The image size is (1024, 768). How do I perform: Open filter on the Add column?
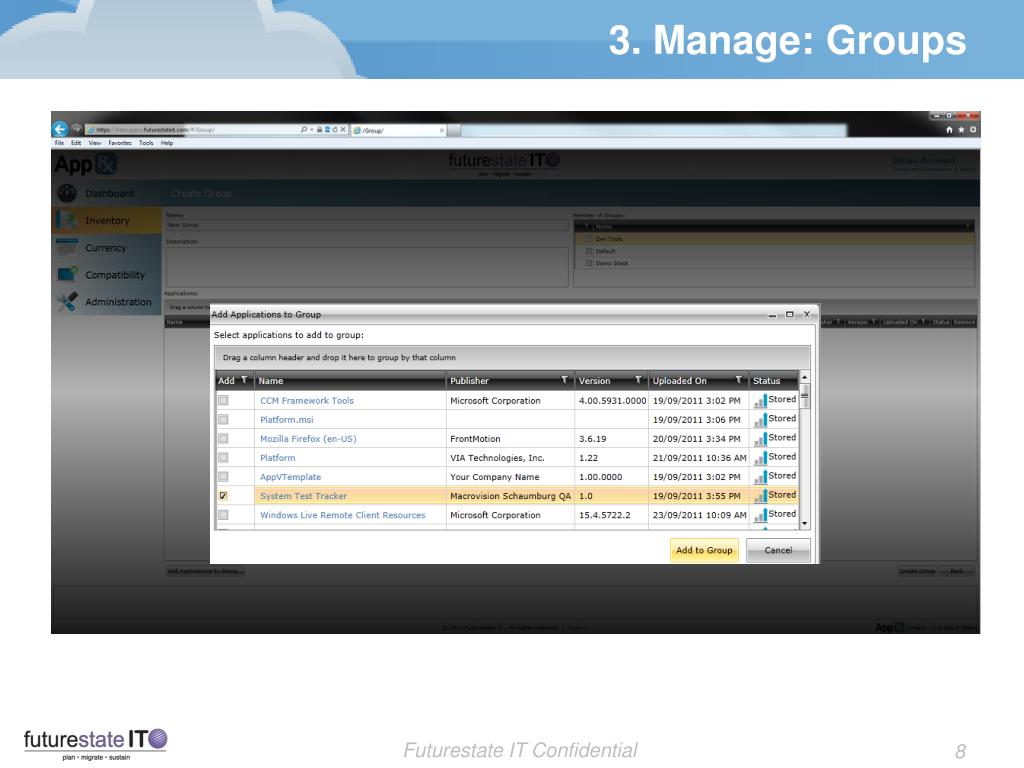(x=244, y=380)
